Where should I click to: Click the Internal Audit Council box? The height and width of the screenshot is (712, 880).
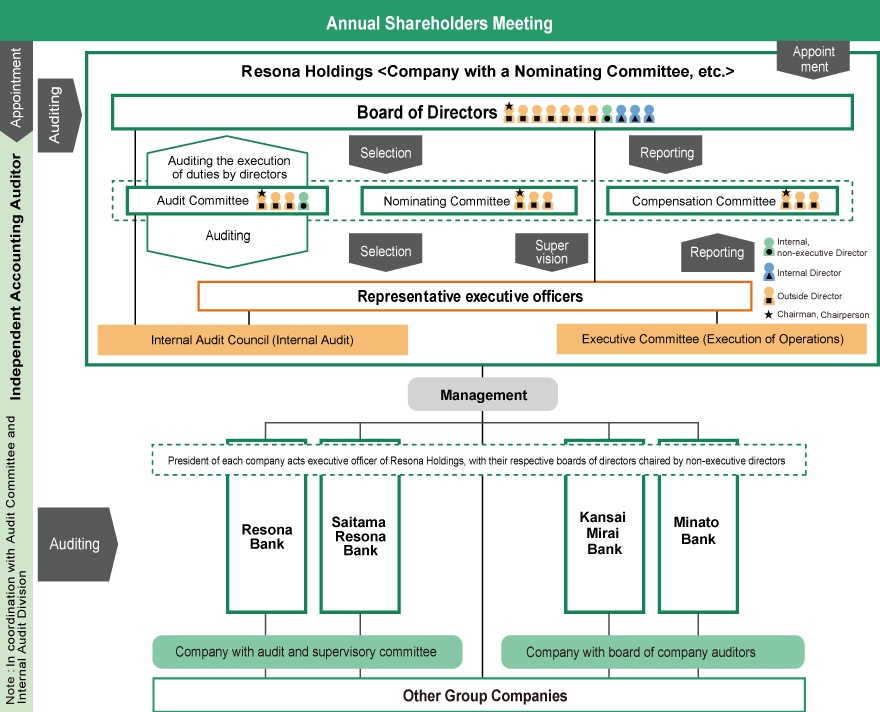tap(253, 339)
